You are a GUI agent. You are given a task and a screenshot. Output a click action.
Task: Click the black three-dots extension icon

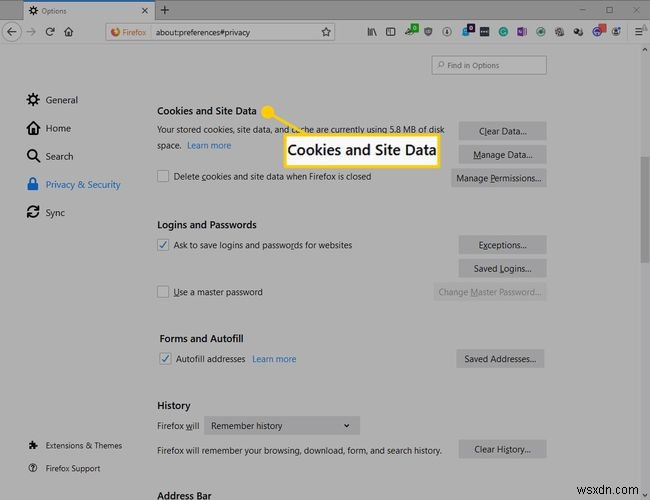pyautogui.click(x=484, y=32)
